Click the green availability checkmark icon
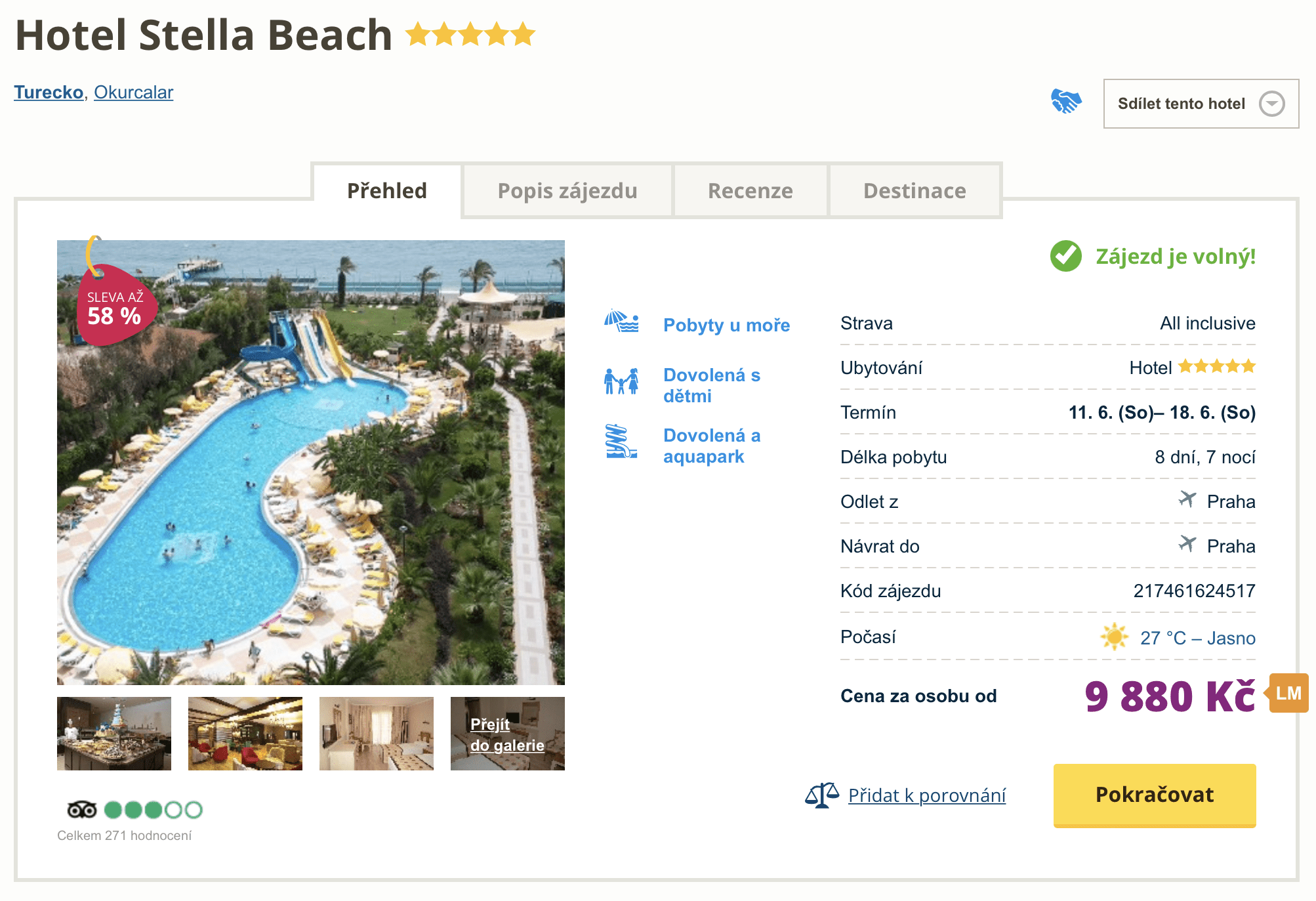Viewport: 1316px width, 901px height. [1066, 256]
